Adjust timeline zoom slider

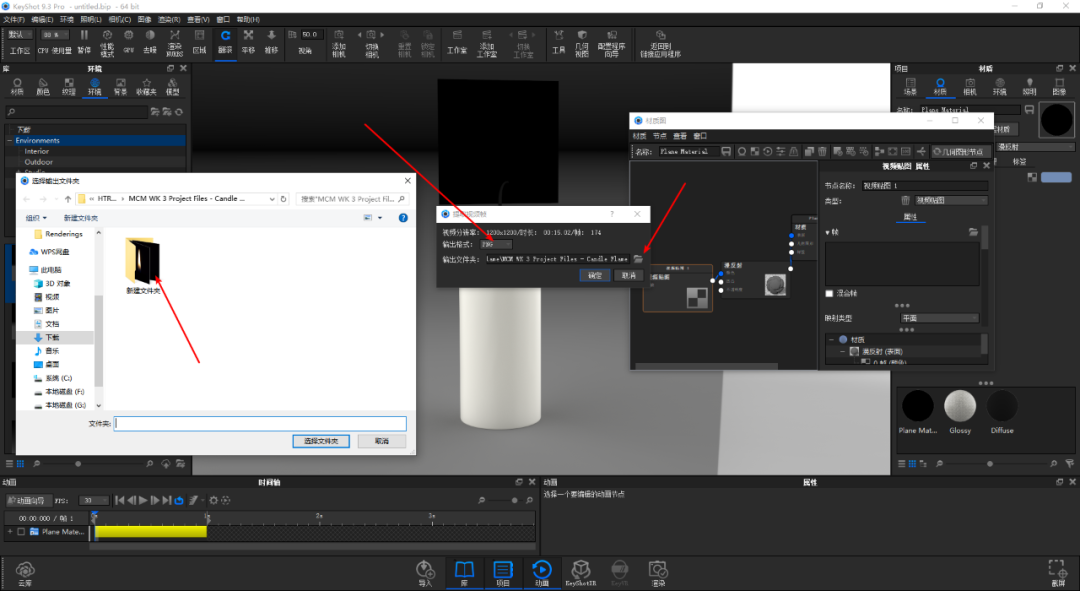515,500
